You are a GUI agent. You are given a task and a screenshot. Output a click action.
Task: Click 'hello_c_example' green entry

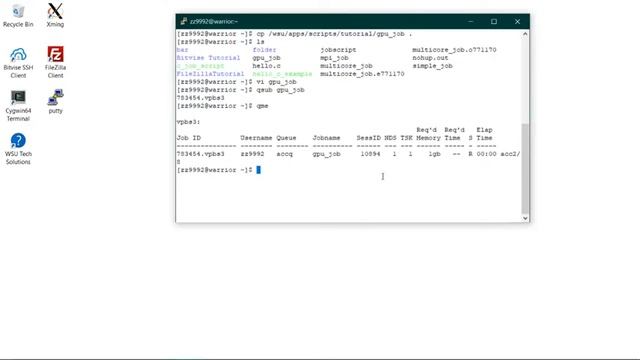(282, 74)
